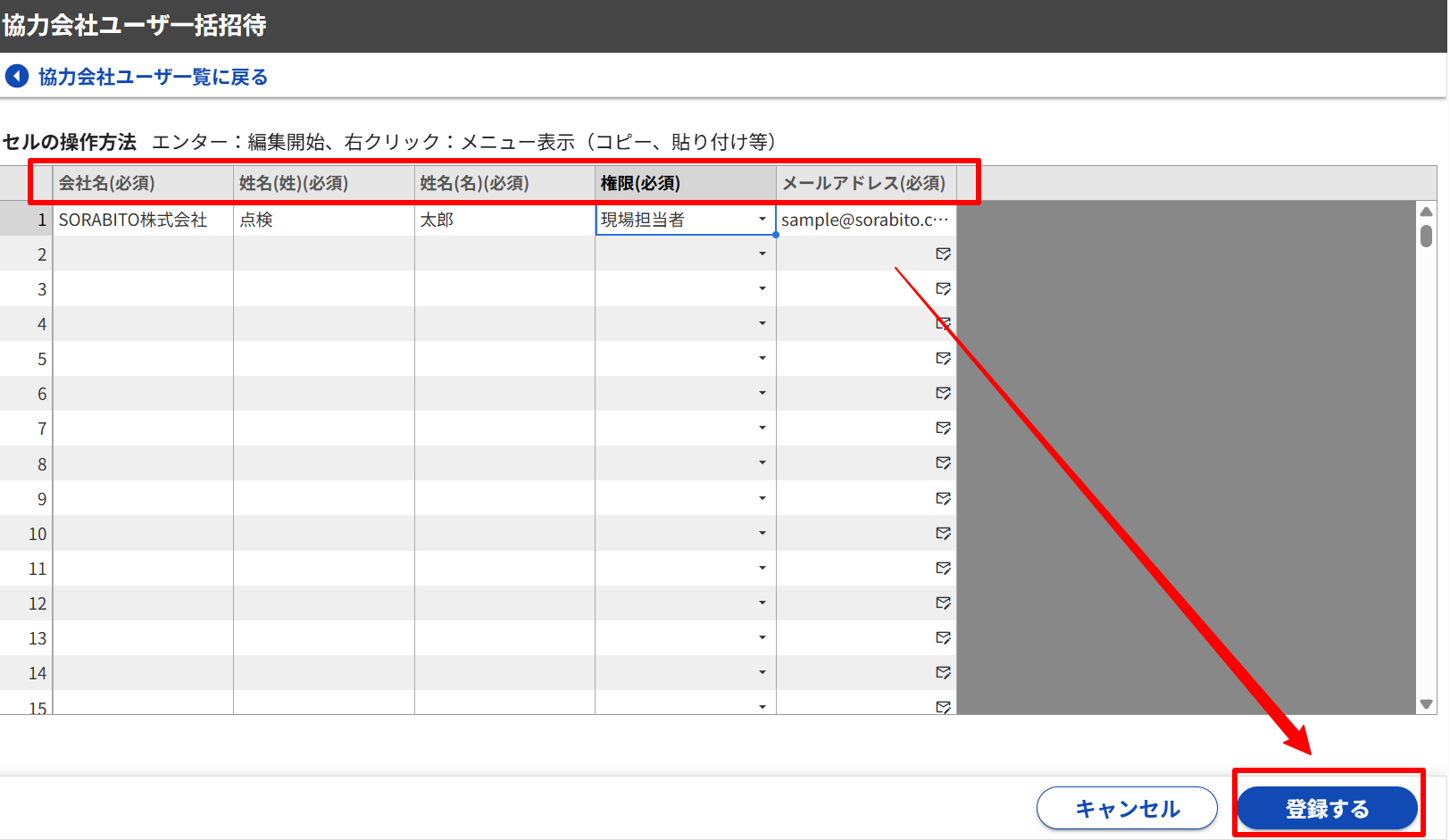Click the back arrow circle icon

click(x=17, y=76)
